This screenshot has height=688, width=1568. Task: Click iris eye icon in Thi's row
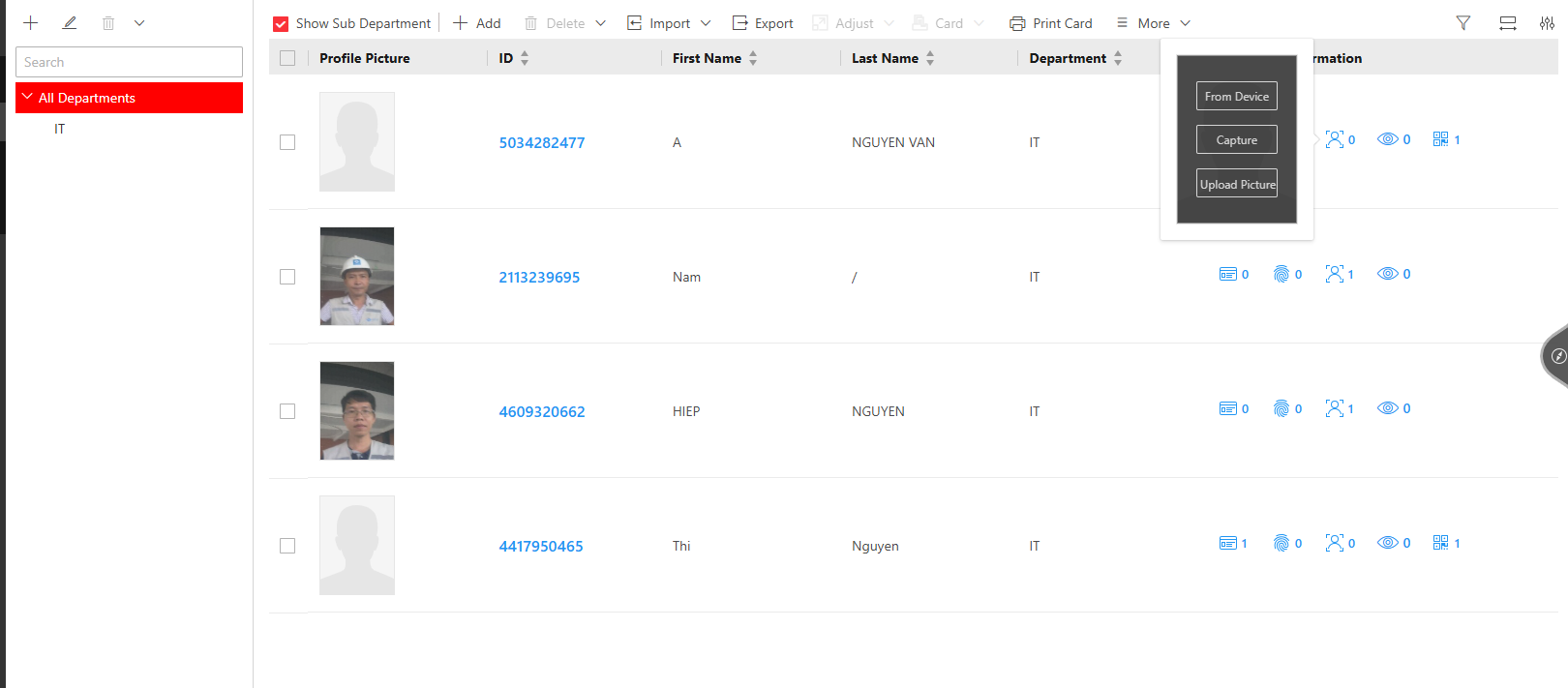click(x=1388, y=543)
